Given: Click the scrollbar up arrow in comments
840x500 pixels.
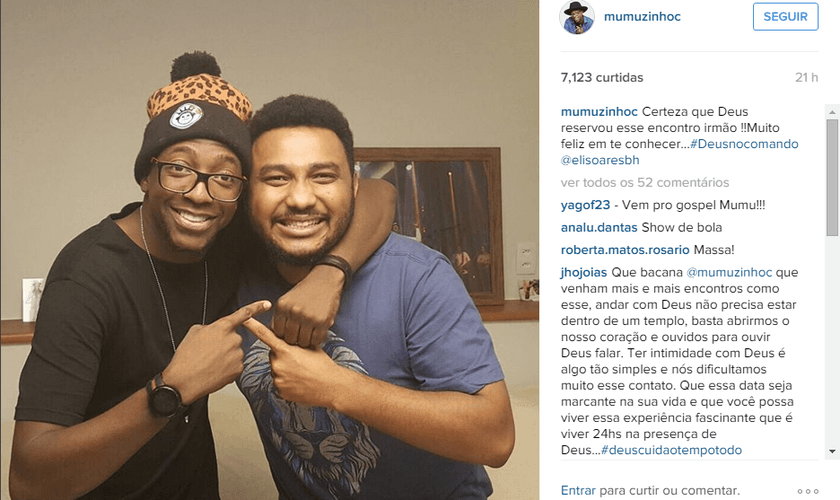Looking at the screenshot, I should click(832, 111).
